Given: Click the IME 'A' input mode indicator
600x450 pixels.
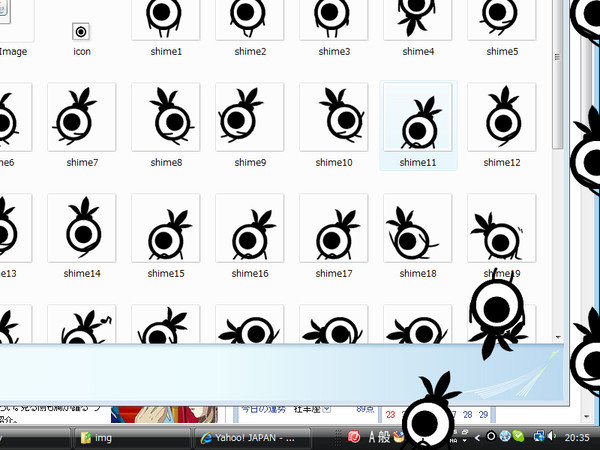Looking at the screenshot, I should pyautogui.click(x=372, y=437).
